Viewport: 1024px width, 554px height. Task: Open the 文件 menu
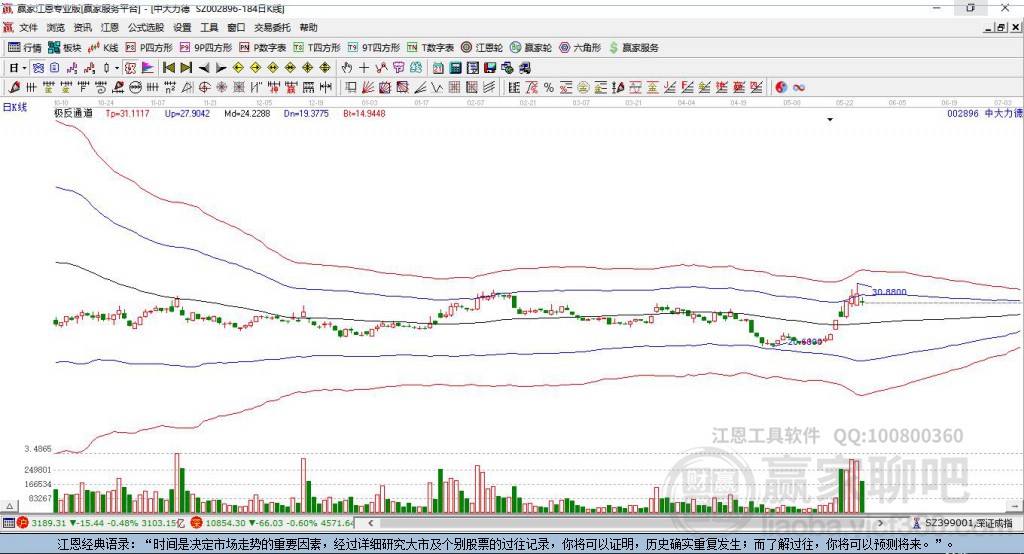point(29,27)
